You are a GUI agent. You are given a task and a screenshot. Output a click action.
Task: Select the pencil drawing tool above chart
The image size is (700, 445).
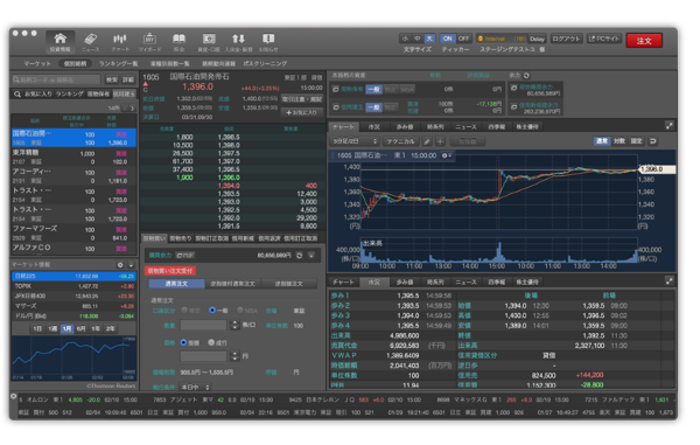(427, 141)
